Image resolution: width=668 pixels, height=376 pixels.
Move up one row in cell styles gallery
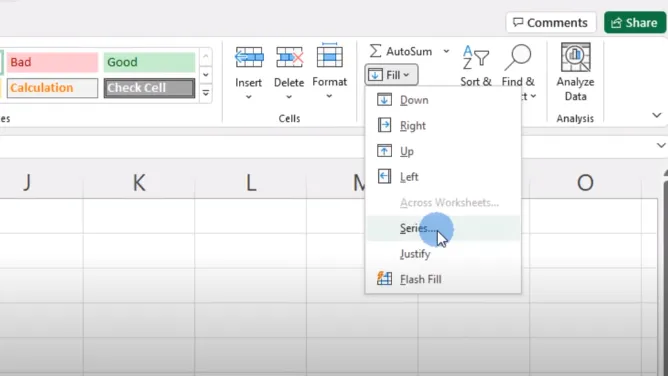[x=206, y=56]
